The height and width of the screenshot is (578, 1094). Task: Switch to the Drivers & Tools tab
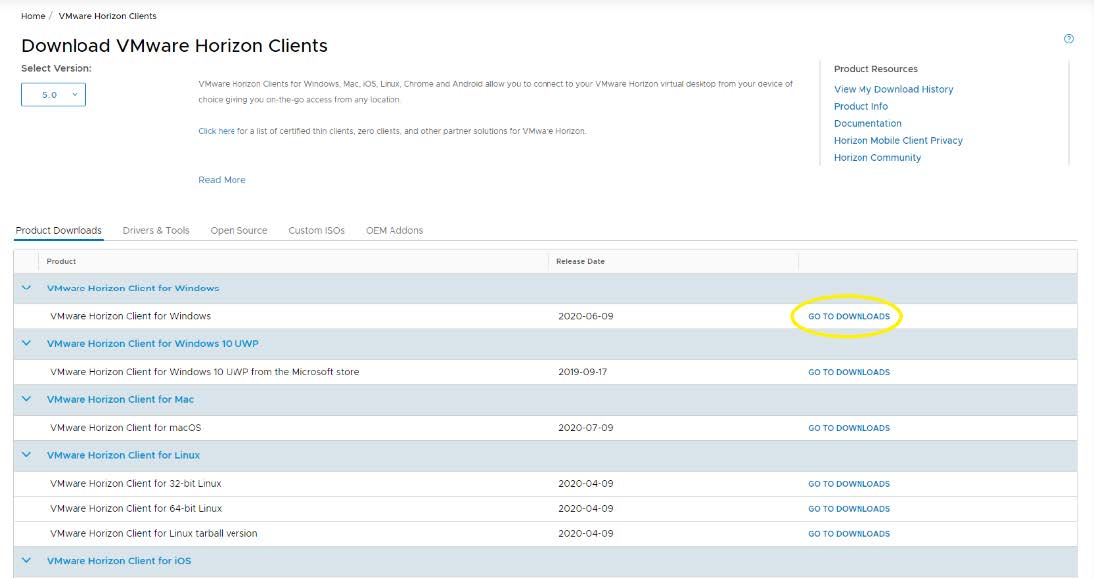click(156, 231)
